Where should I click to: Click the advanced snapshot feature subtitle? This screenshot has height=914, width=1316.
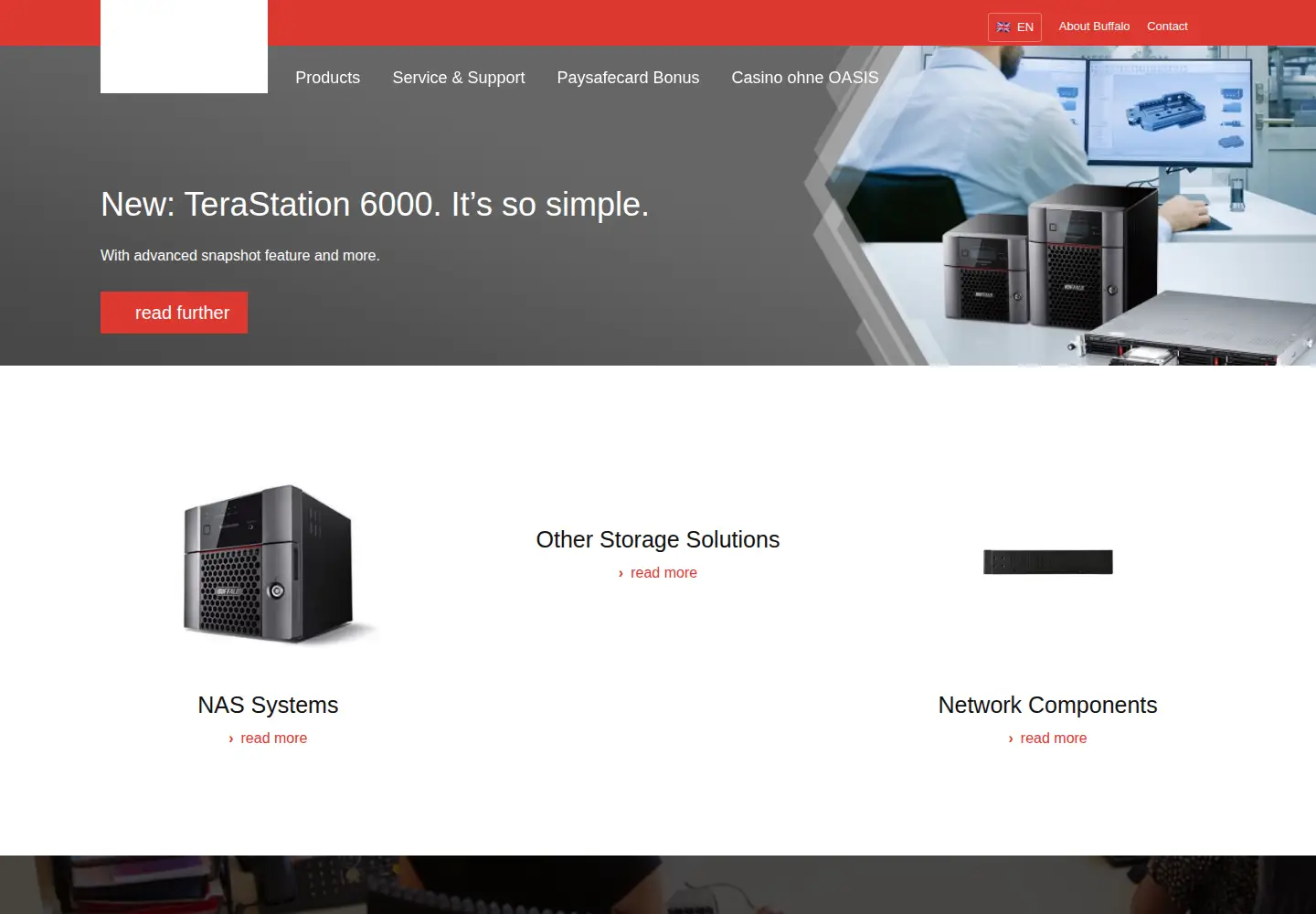tap(240, 256)
